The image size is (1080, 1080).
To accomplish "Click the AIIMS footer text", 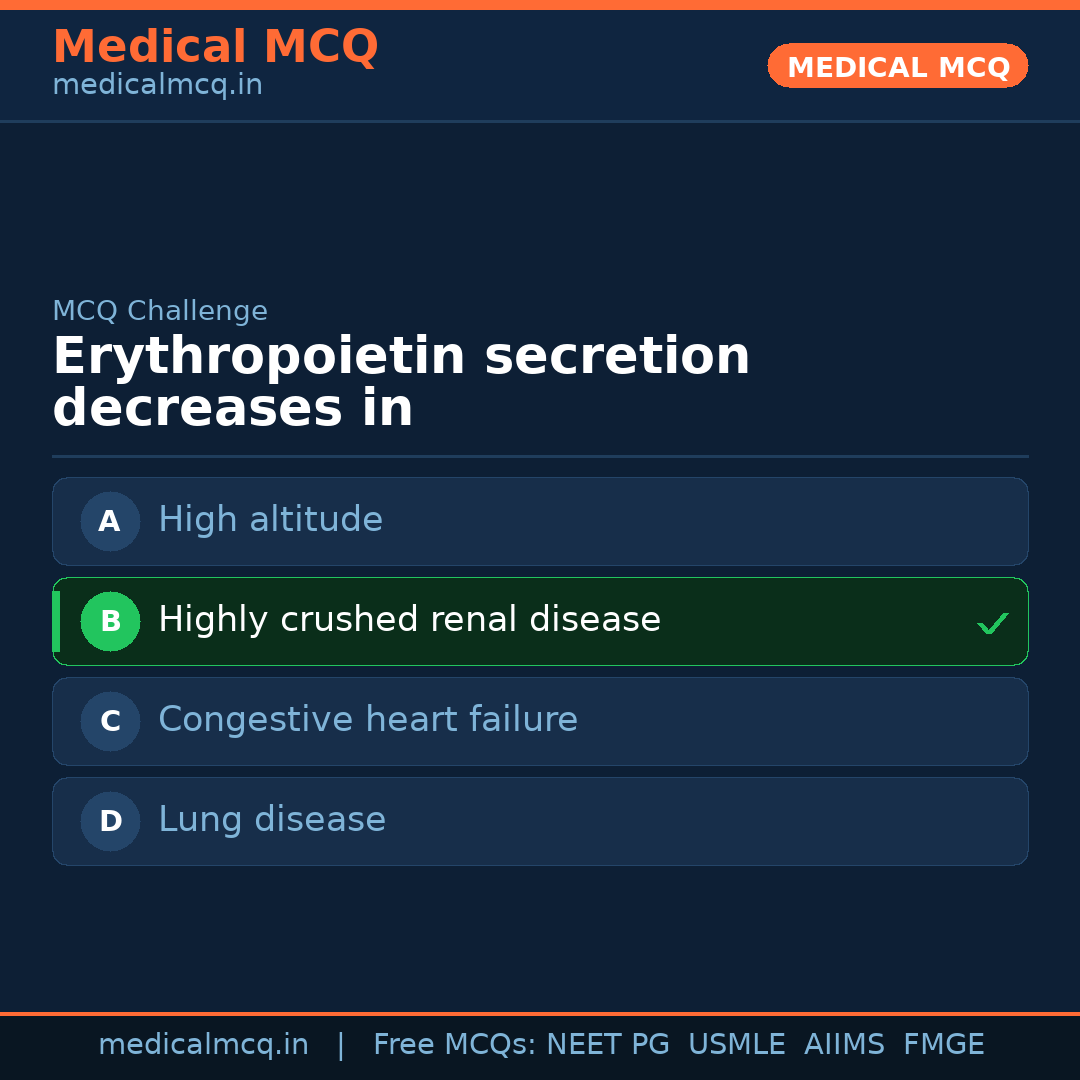I will point(844,1045).
